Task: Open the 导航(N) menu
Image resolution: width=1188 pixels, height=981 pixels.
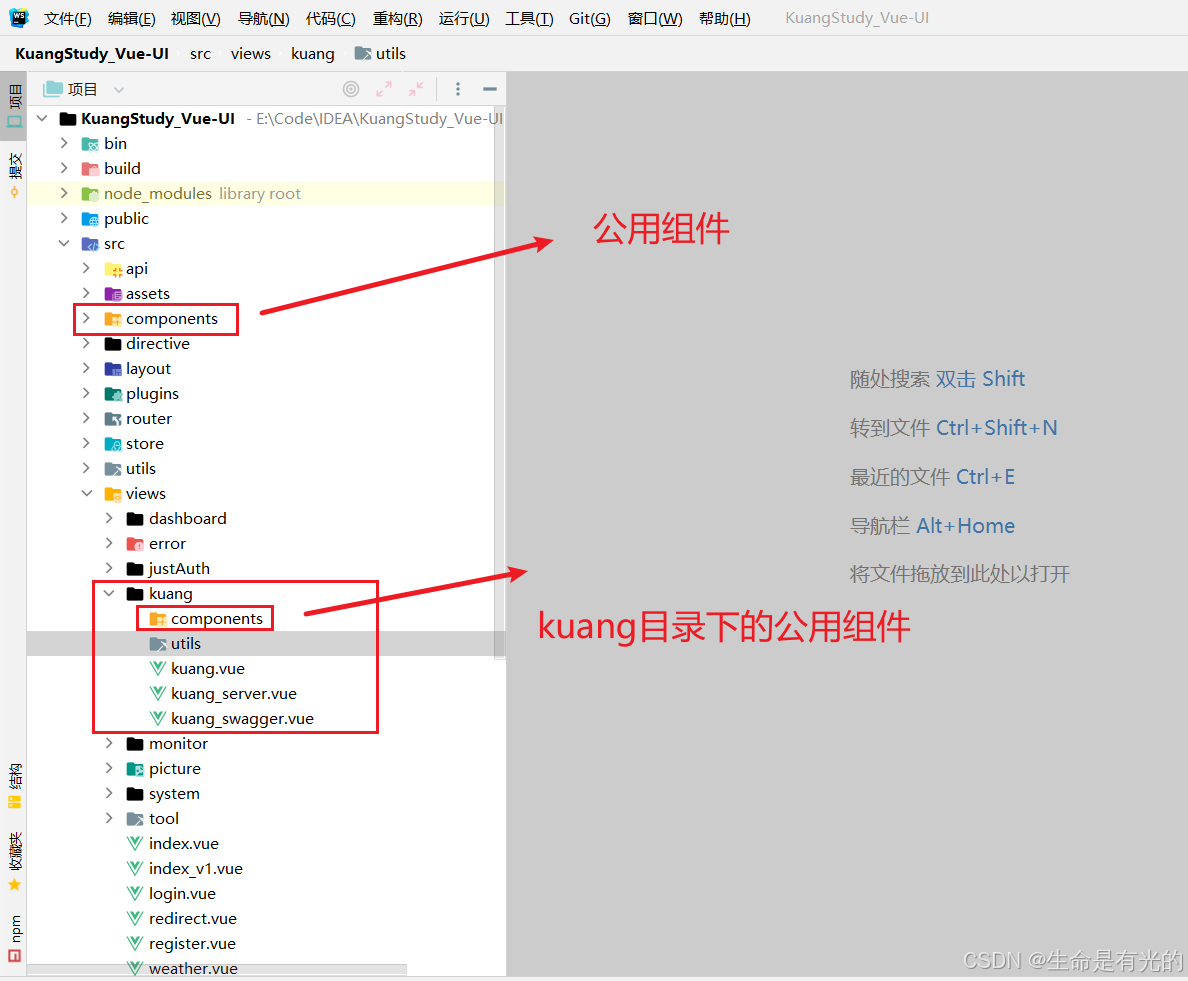Action: coord(264,18)
